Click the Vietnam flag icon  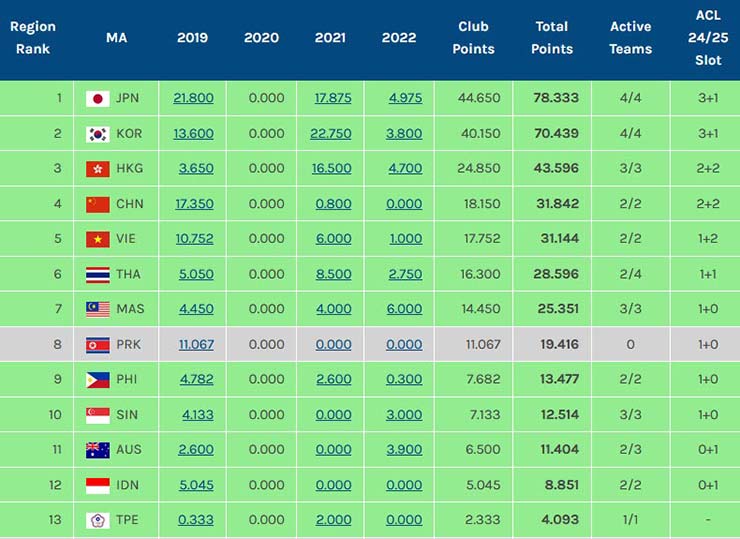[97, 239]
